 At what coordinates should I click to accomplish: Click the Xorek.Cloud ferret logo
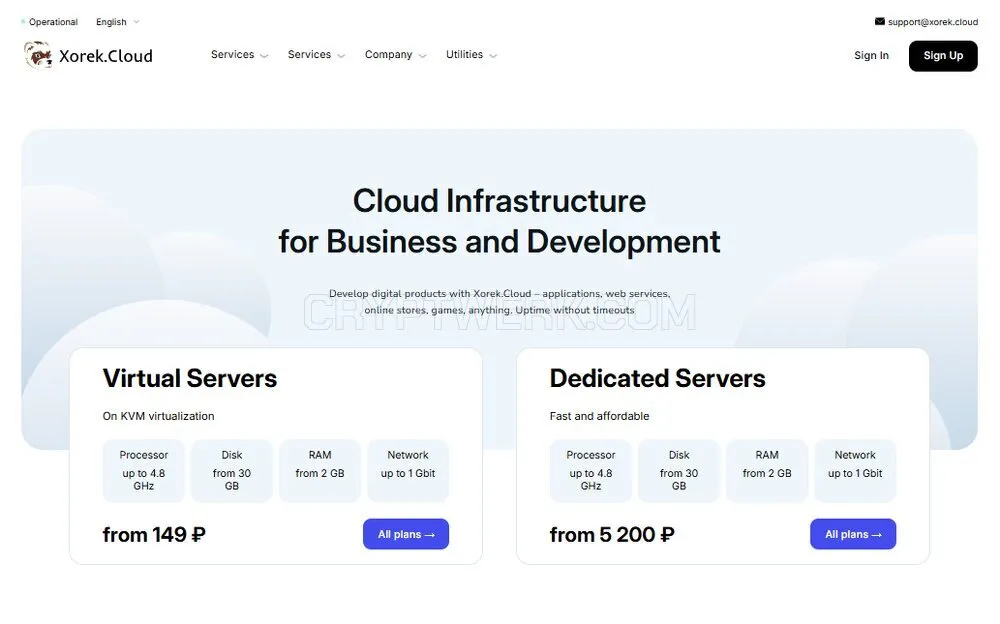[38, 55]
